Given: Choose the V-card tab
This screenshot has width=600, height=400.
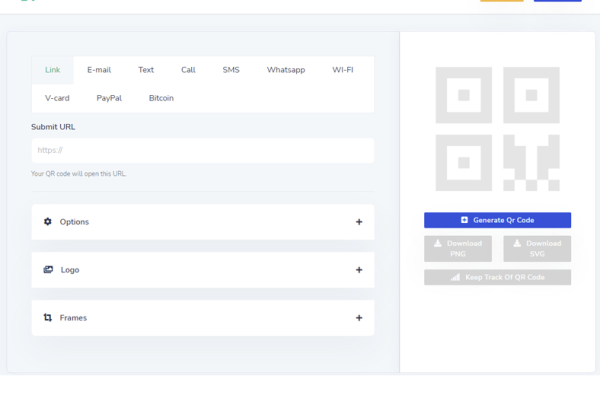Looking at the screenshot, I should pyautogui.click(x=57, y=98).
